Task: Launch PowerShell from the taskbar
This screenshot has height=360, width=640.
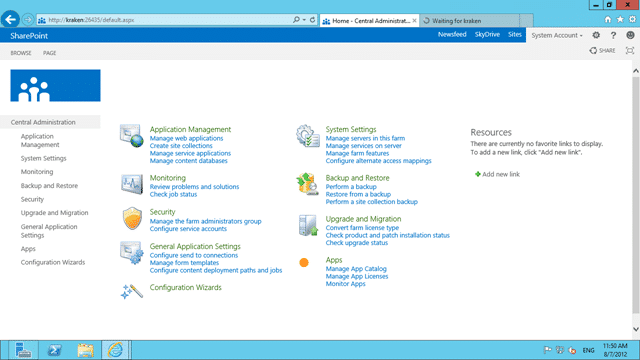Action: coord(54,350)
